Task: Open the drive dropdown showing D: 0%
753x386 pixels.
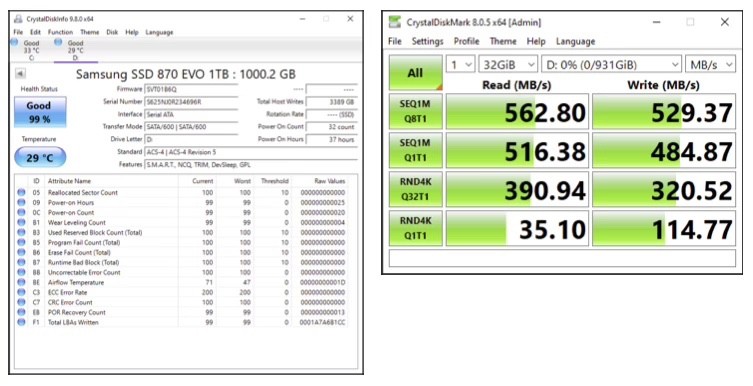Action: click(x=611, y=64)
